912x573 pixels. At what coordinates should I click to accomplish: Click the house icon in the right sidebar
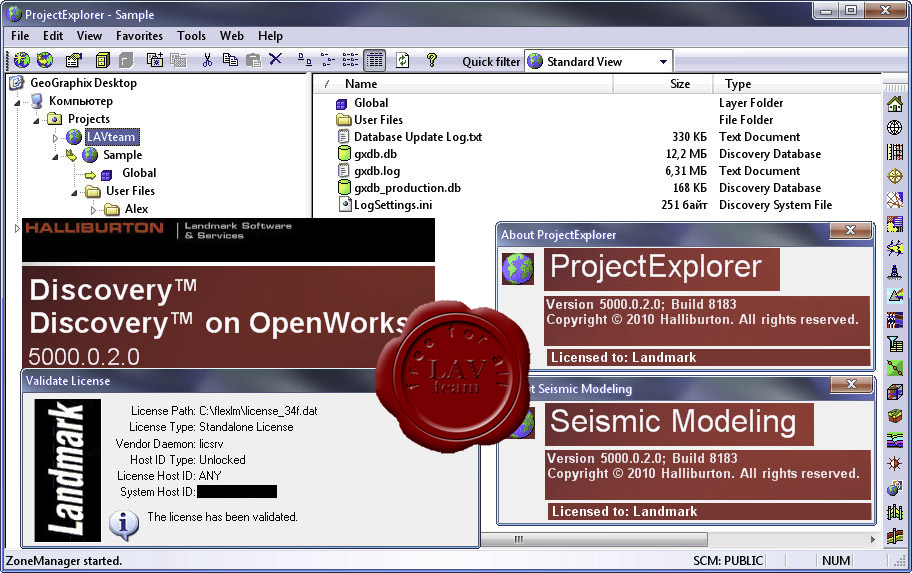pyautogui.click(x=895, y=104)
